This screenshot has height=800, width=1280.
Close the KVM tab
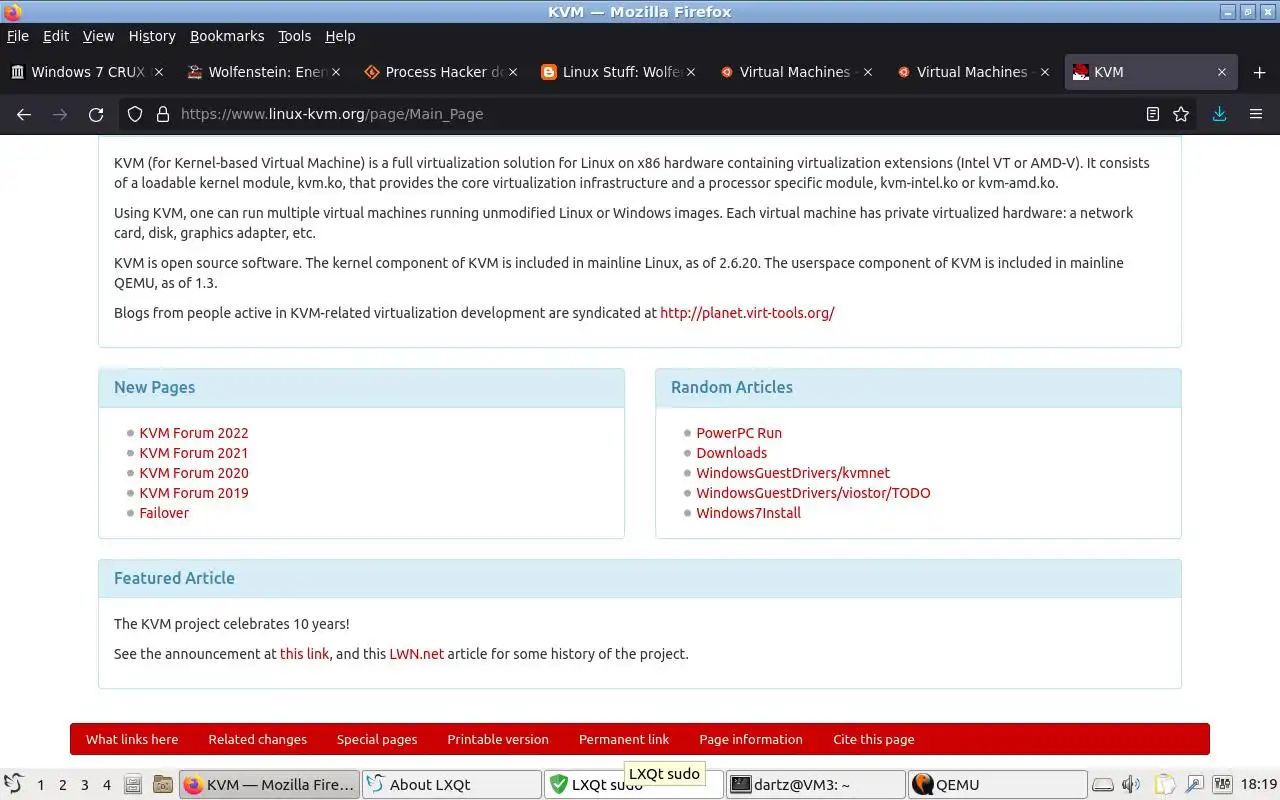click(x=1222, y=72)
